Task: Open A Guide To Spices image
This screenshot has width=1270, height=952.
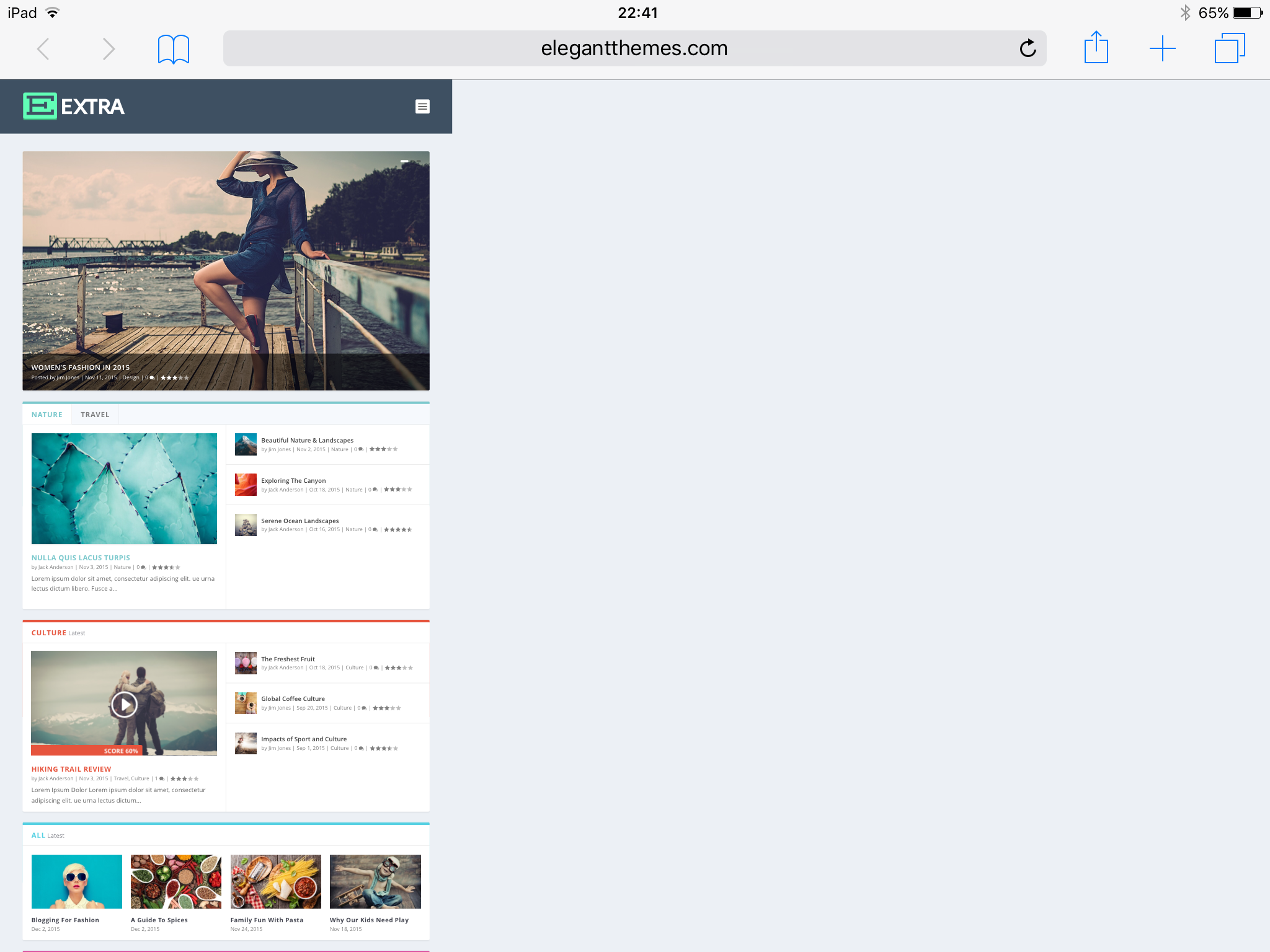Action: (176, 881)
